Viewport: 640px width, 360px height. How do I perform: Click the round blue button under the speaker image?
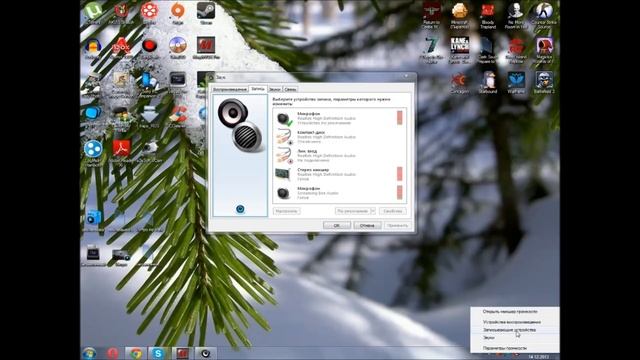point(240,209)
